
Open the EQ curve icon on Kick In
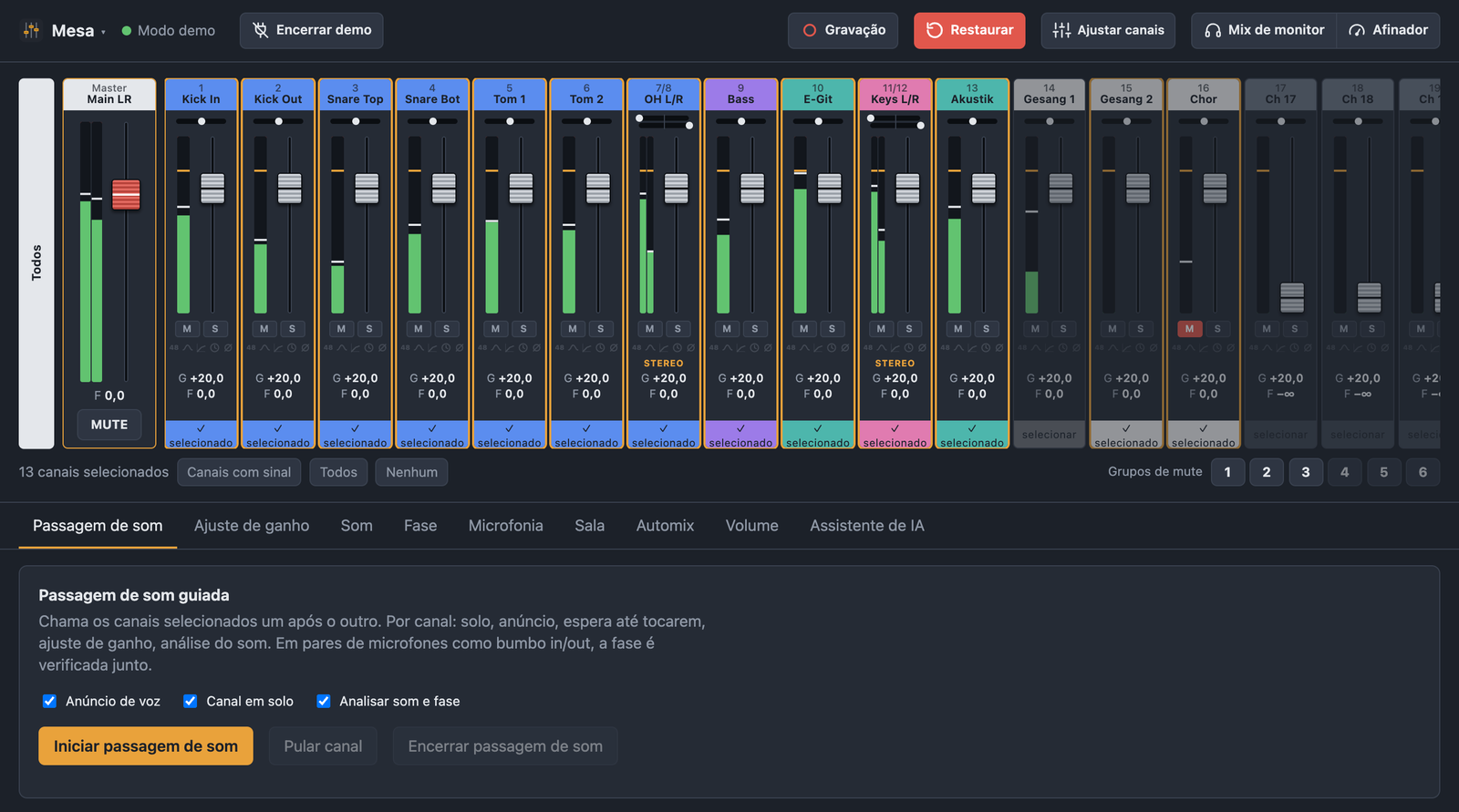[188, 347]
